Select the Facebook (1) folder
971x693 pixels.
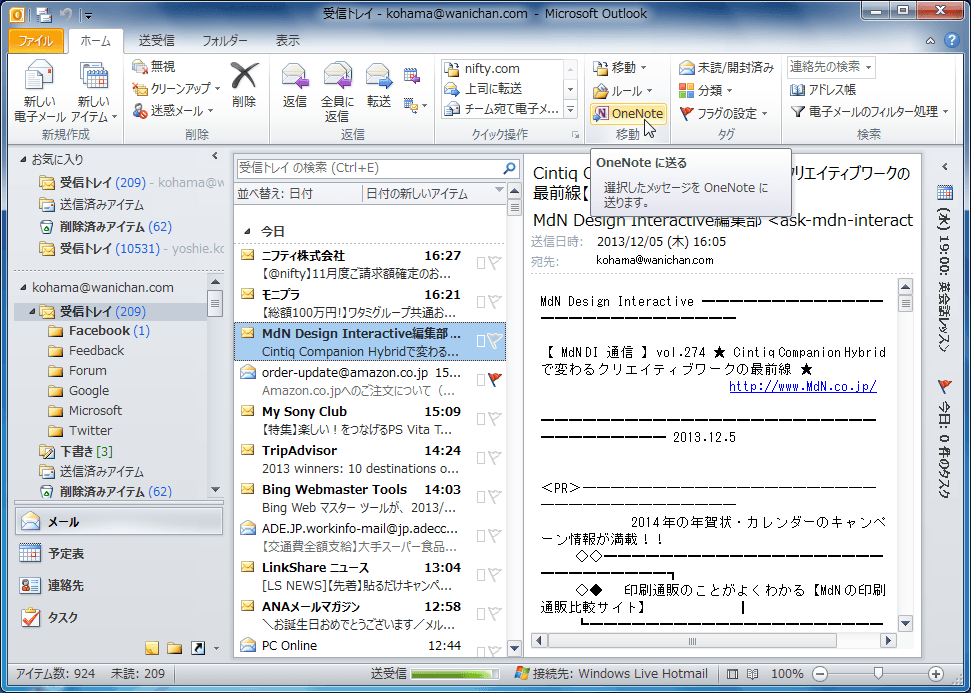pyautogui.click(x=109, y=331)
